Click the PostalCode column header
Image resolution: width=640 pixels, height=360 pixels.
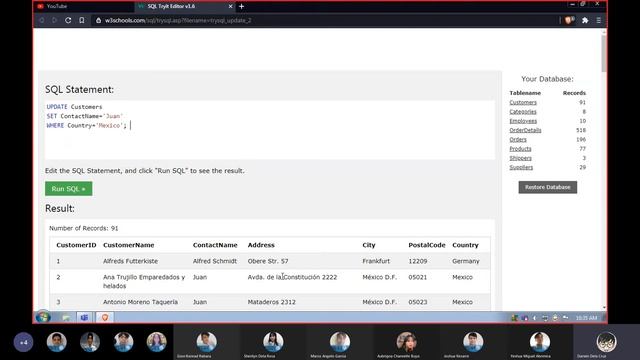click(427, 245)
